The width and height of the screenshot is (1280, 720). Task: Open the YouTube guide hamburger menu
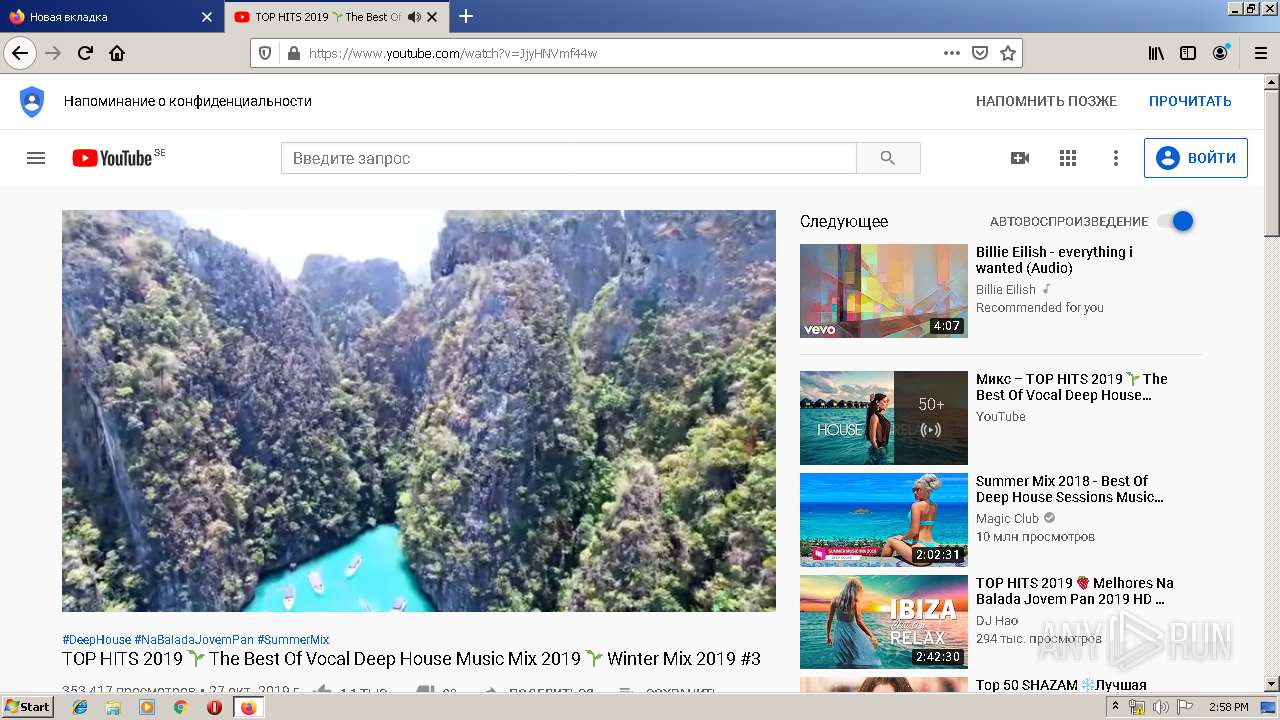[x=36, y=158]
